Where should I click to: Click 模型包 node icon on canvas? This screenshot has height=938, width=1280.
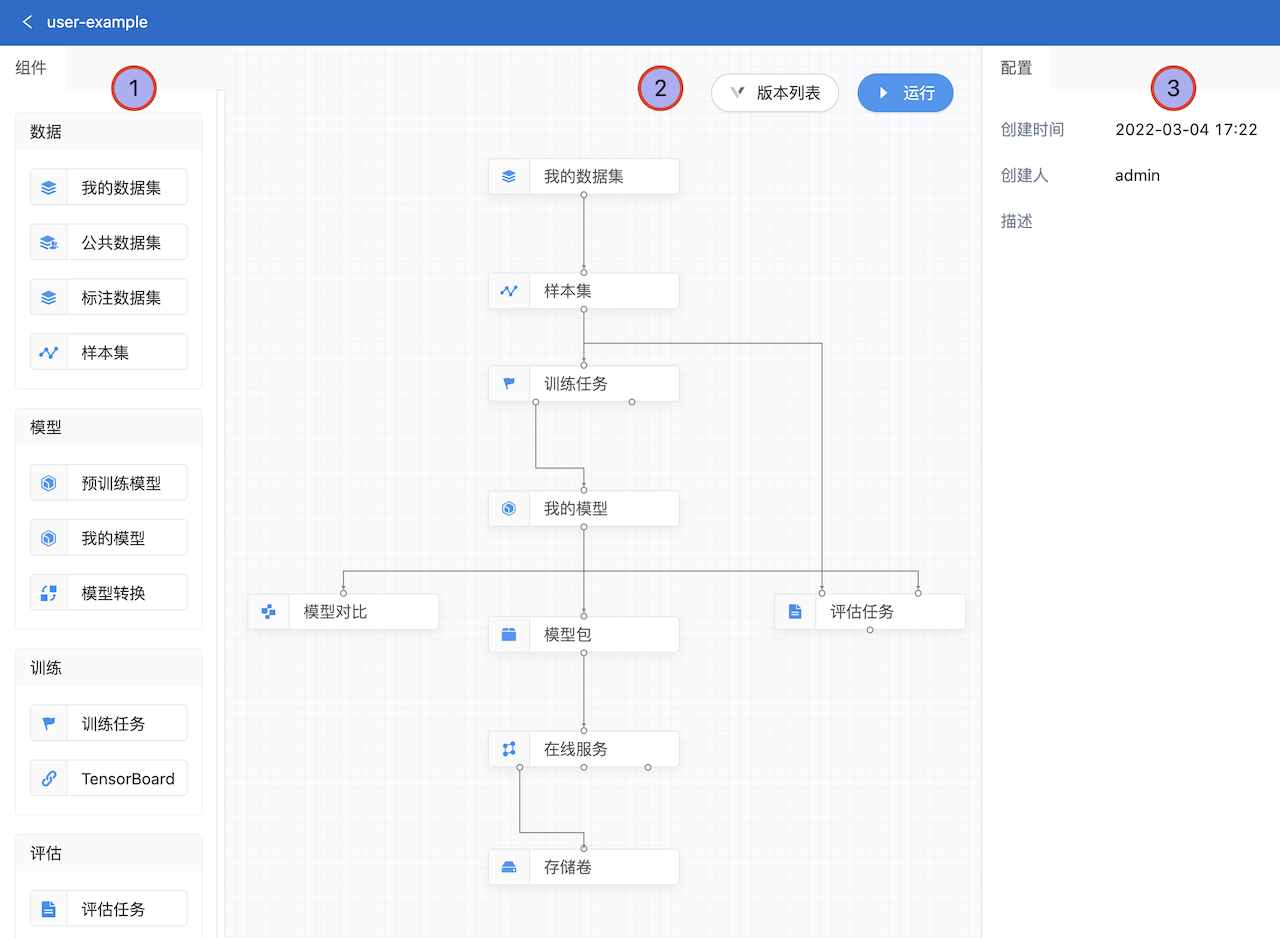pyautogui.click(x=509, y=634)
